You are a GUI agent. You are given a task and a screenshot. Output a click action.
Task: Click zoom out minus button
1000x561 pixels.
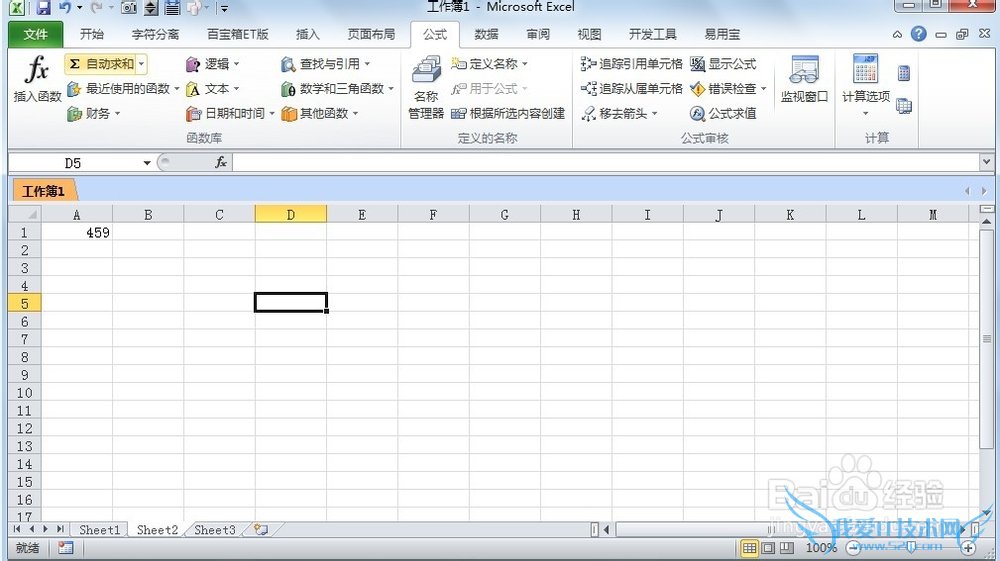[853, 548]
